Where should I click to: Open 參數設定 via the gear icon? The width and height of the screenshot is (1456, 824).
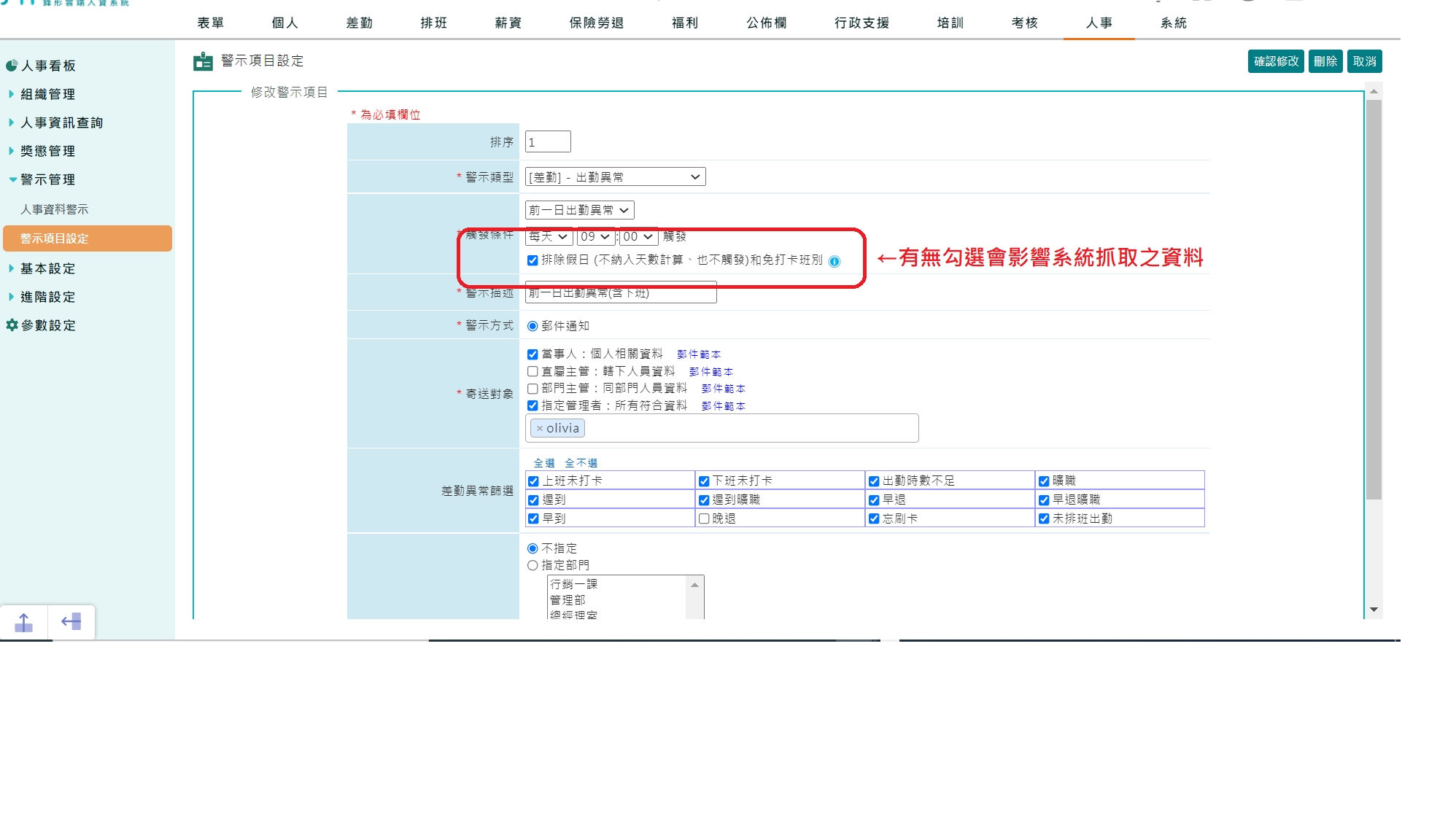point(11,325)
